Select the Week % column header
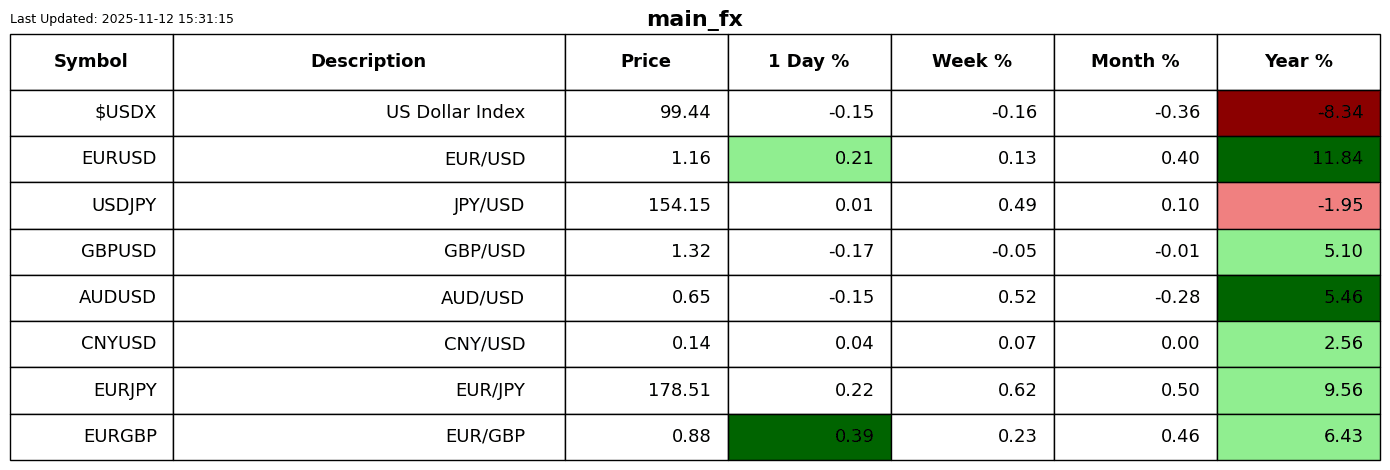The width and height of the screenshot is (1390, 470). tap(972, 62)
